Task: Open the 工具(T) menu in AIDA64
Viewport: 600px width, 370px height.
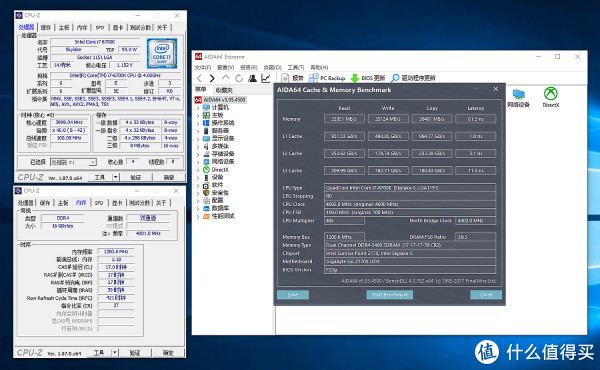Action: pyautogui.click(x=296, y=67)
